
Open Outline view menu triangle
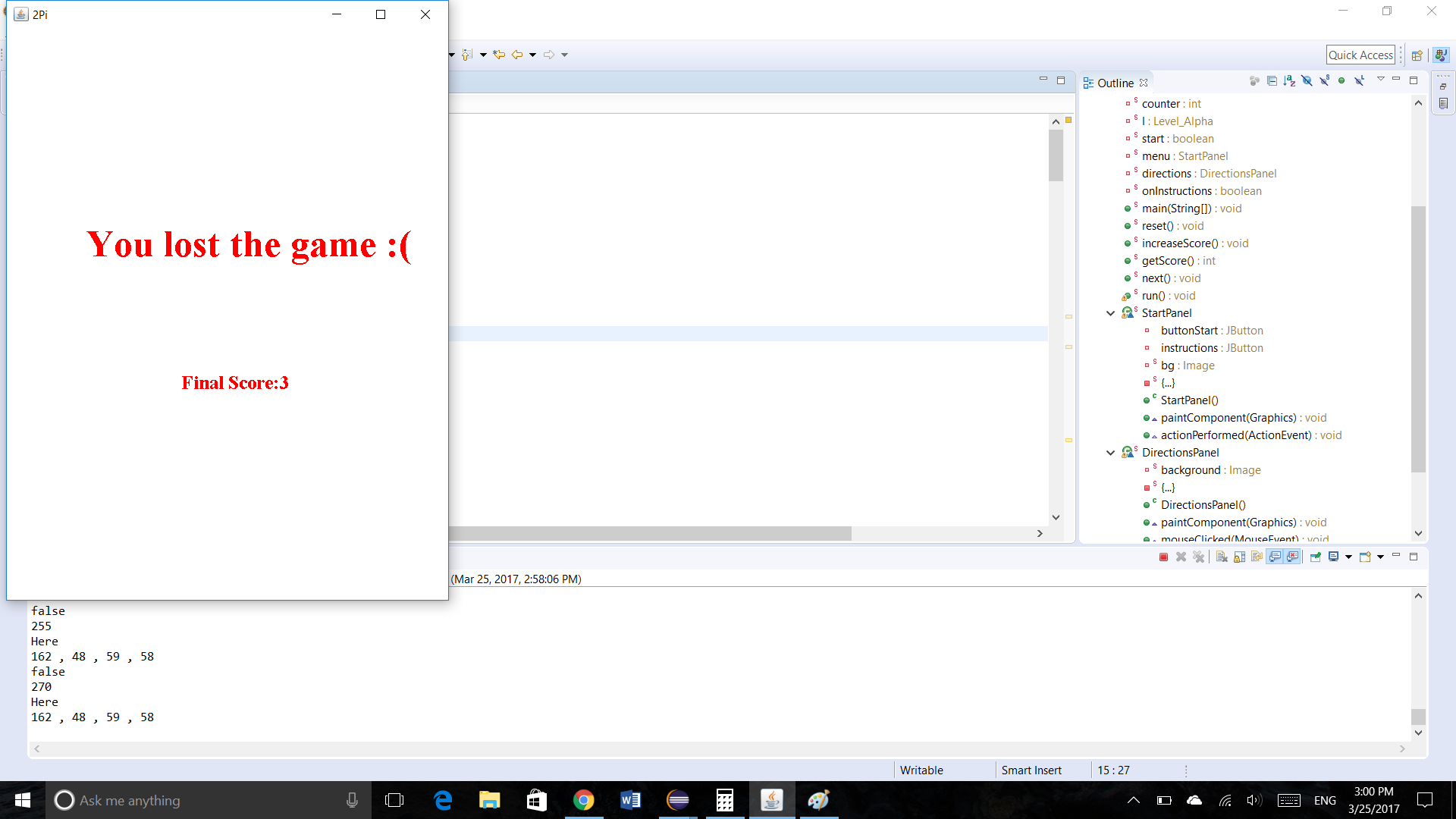tap(1380, 79)
